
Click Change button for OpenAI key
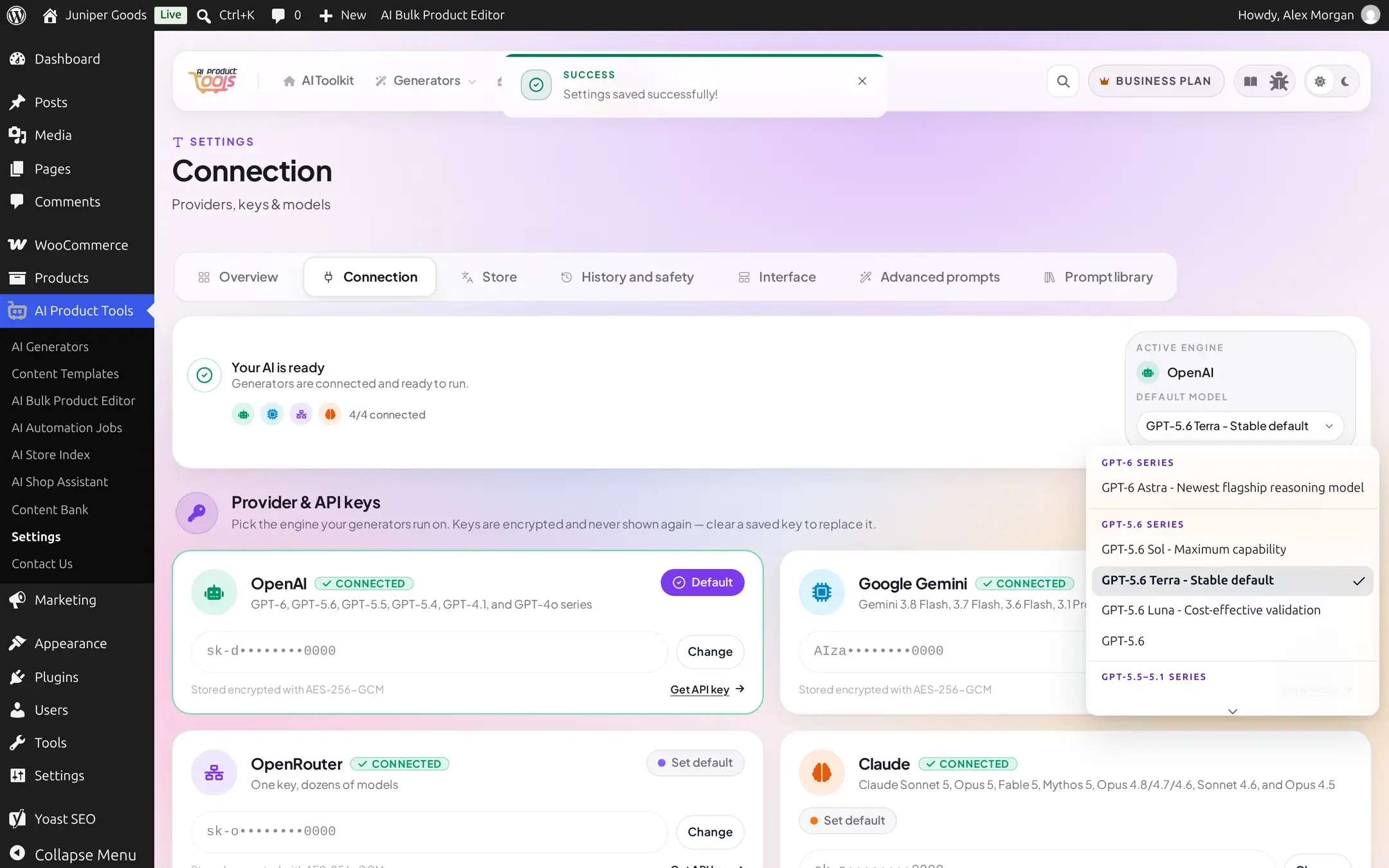(710, 651)
